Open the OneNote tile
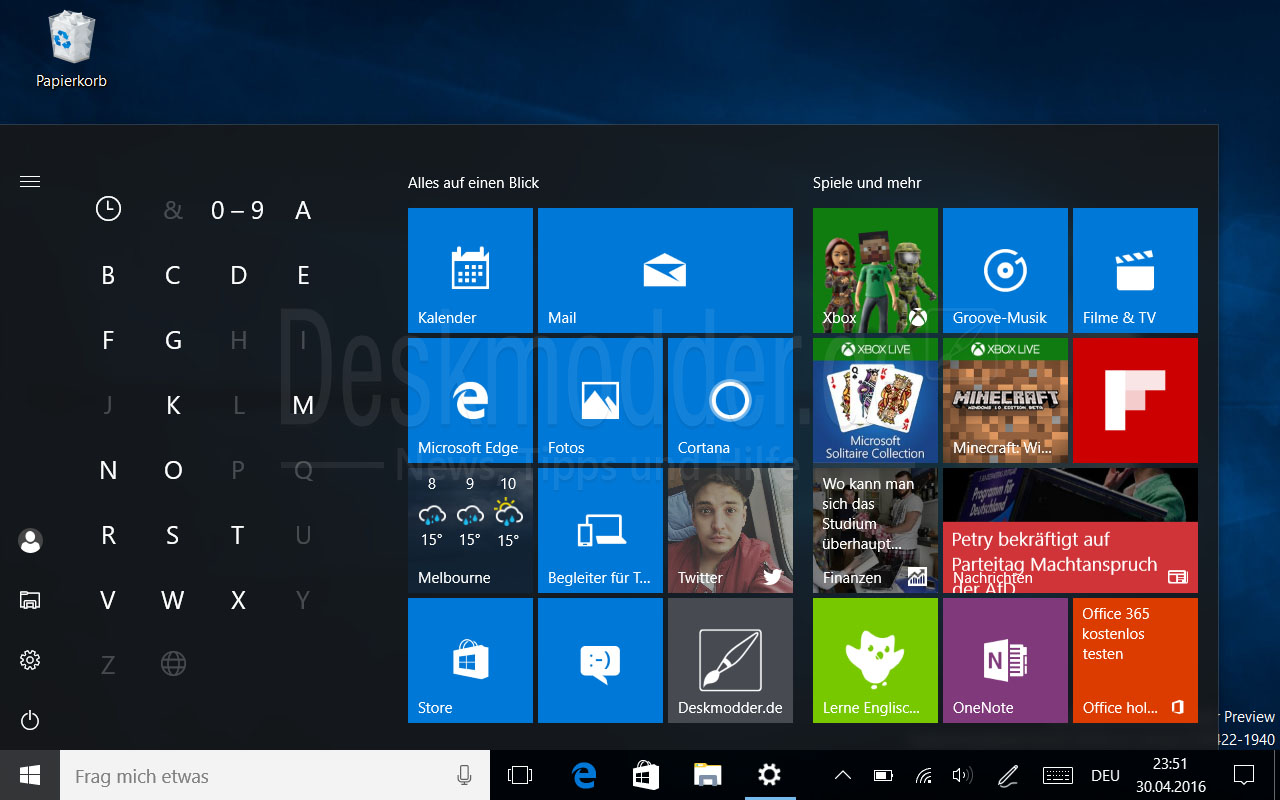This screenshot has width=1280, height=800. coord(1005,660)
